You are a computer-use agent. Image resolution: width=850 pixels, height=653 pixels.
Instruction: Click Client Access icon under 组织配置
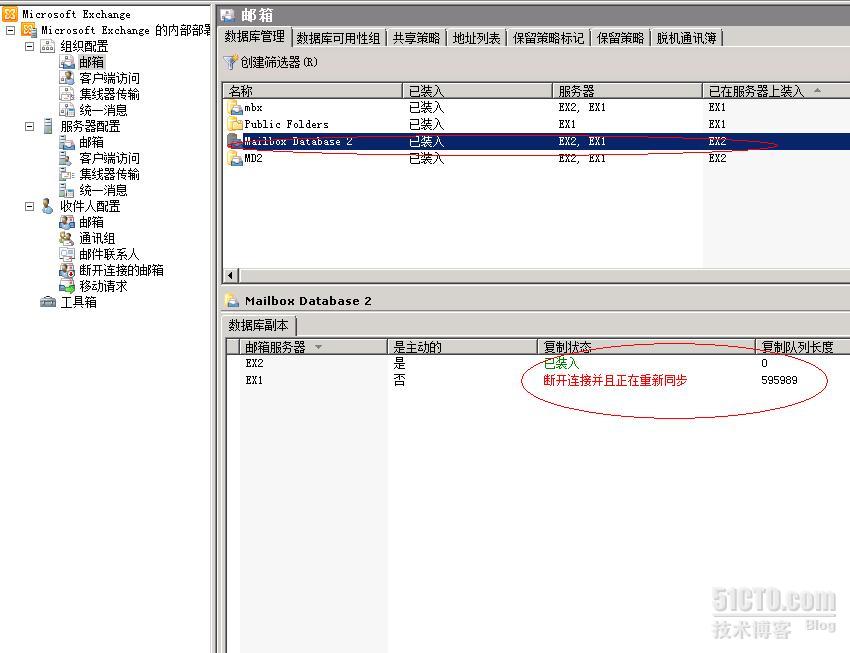(67, 78)
